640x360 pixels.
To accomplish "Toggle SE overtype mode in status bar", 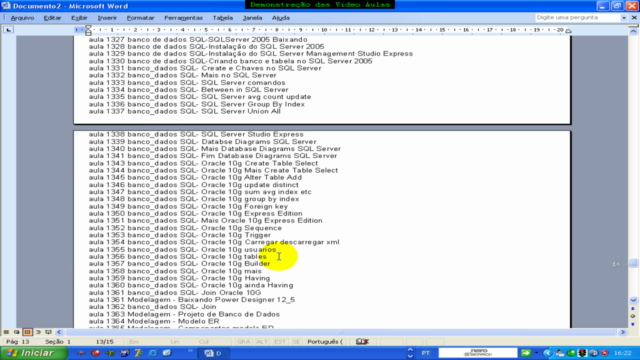I will tap(296, 342).
